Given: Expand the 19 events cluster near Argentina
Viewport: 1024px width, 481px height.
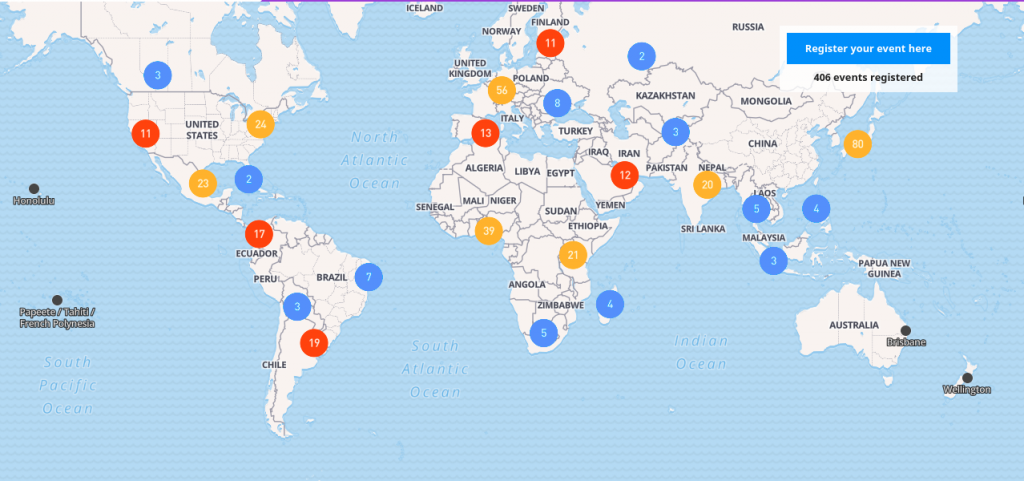Looking at the screenshot, I should click(x=314, y=343).
